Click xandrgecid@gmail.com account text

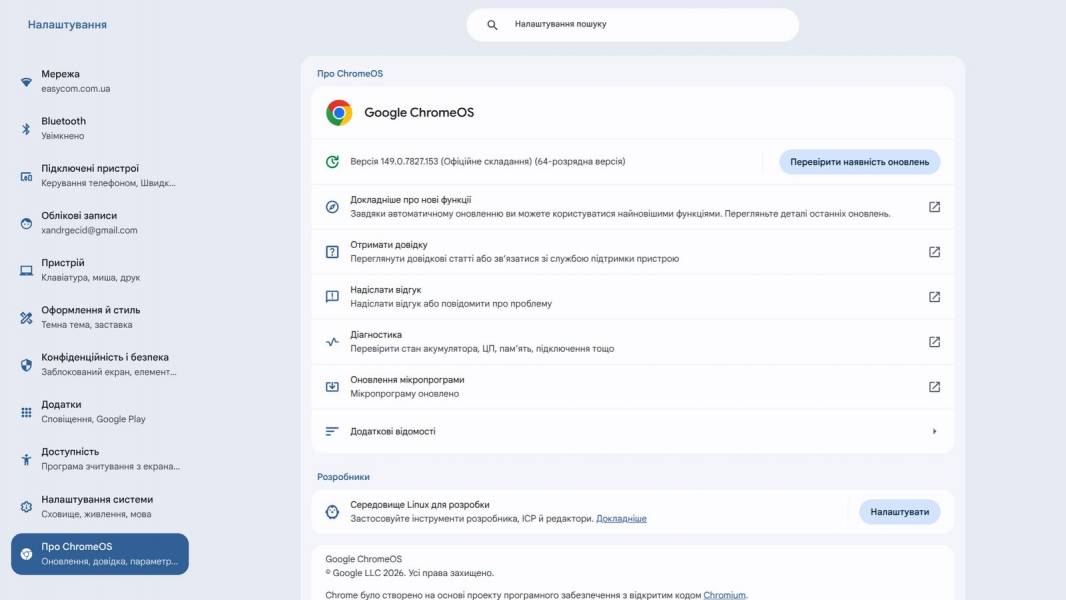click(x=89, y=230)
